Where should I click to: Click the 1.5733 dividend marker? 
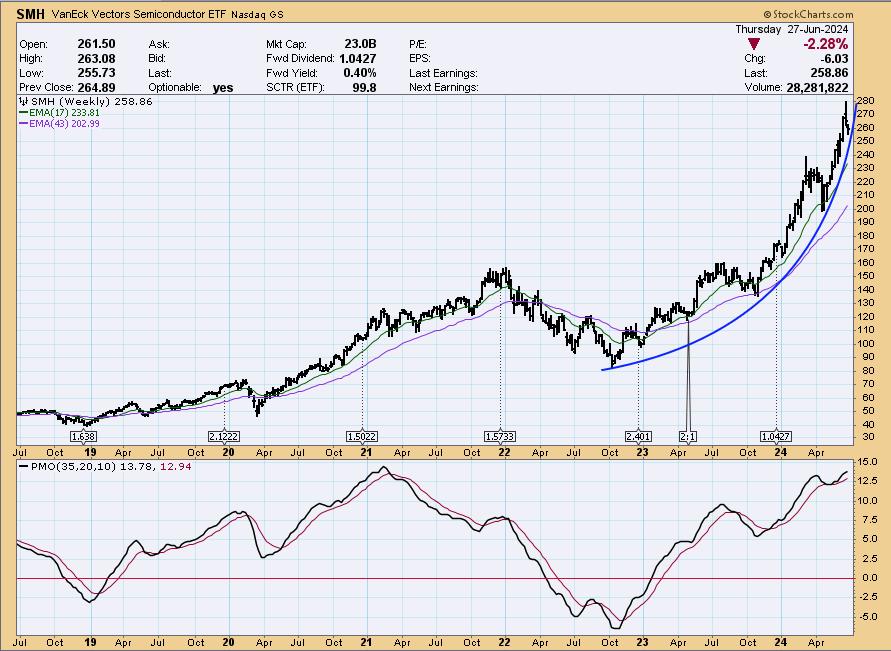point(500,436)
